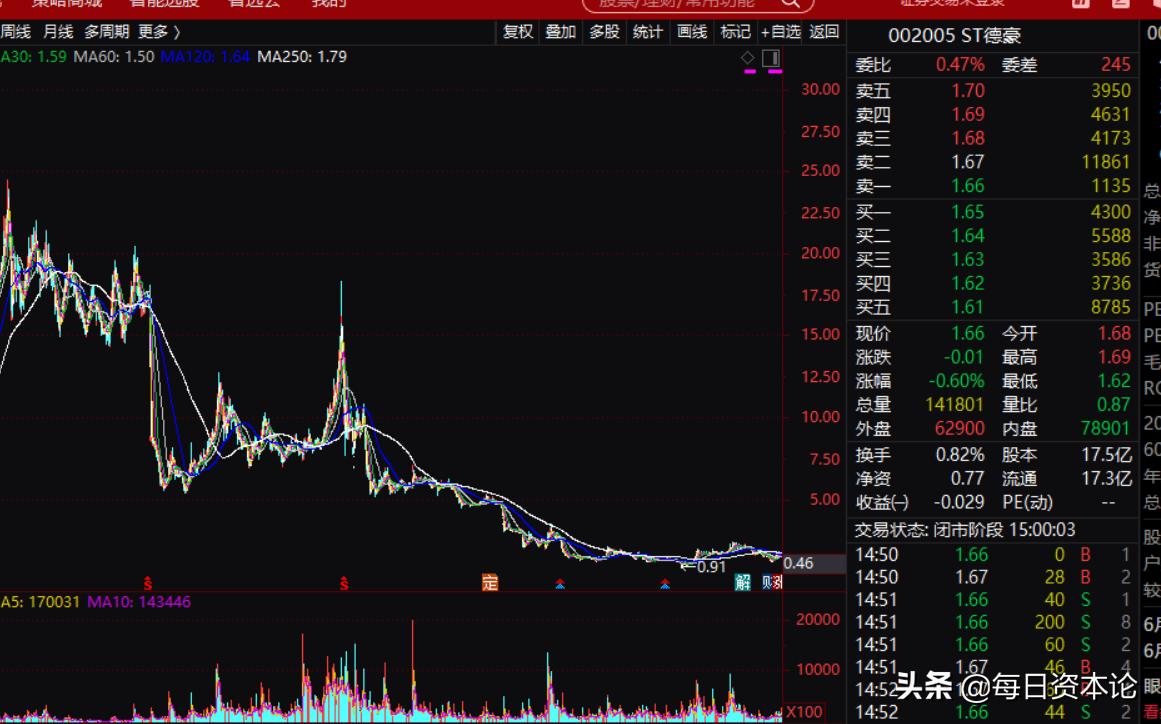The width and height of the screenshot is (1161, 724).
Task: Click the MA250: 1.79 indicator label
Action: point(301,56)
